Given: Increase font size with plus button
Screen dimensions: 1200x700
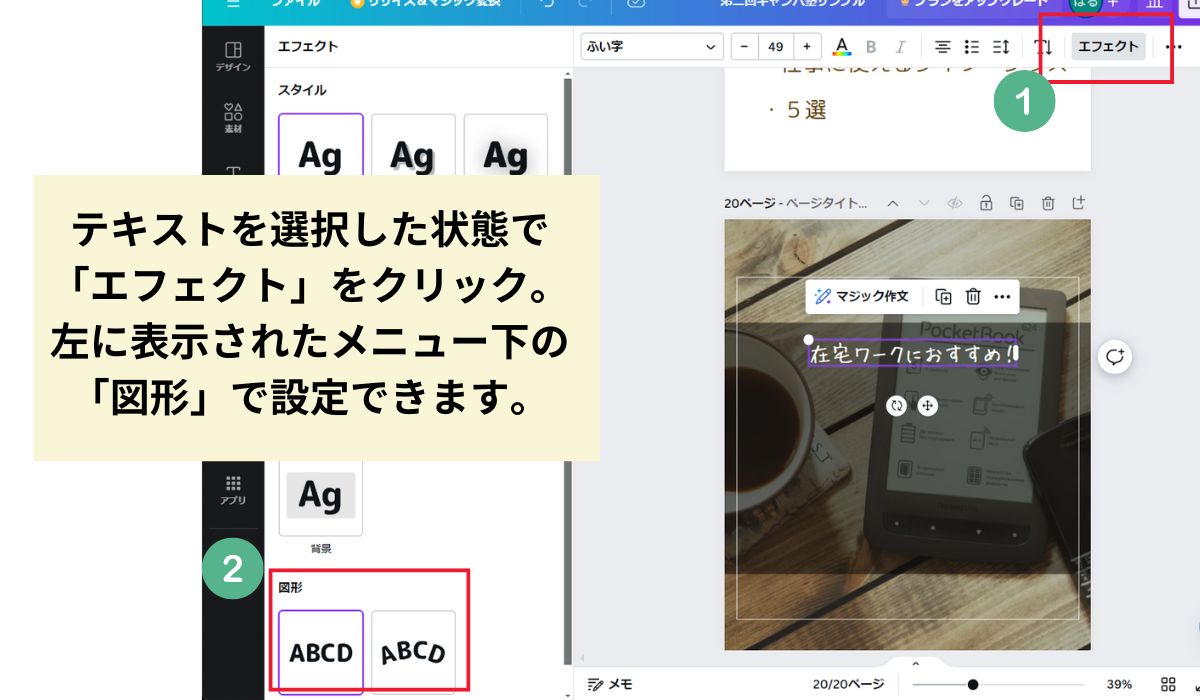Looking at the screenshot, I should coord(806,47).
